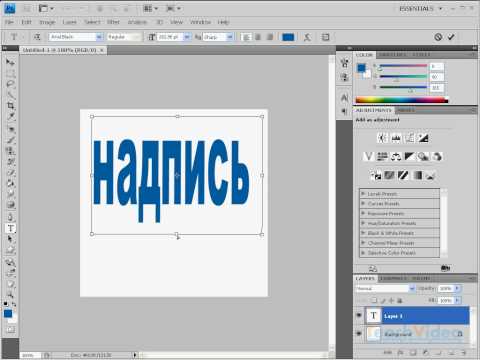Screen dimensions: 480x360
Task: Click the Threshold adjustment icon
Action: click(403, 175)
